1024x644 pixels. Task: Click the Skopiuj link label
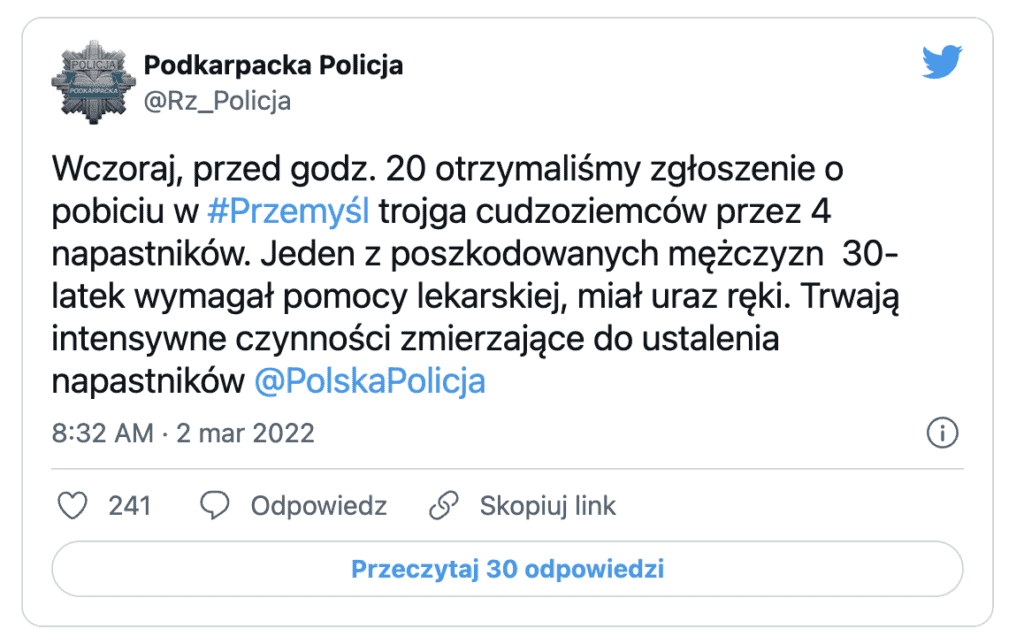pyautogui.click(x=547, y=506)
